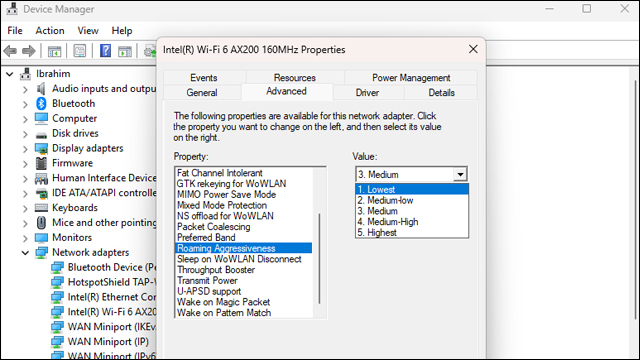Viewport: 640px width, 360px height.
Task: Close the Wi-Fi 6 AX200 Properties dialog
Action: [473, 49]
